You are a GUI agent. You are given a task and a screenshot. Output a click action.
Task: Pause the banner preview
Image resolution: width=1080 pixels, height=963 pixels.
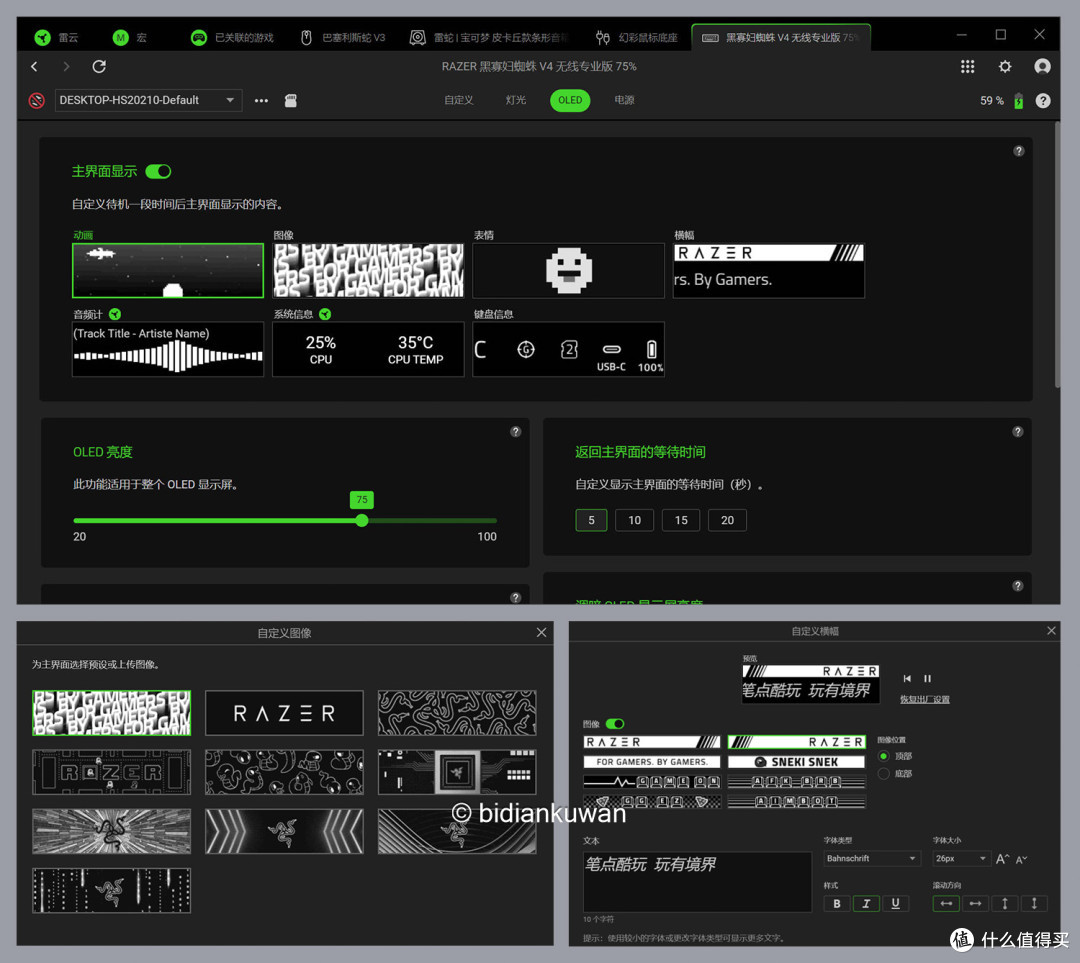coord(927,679)
